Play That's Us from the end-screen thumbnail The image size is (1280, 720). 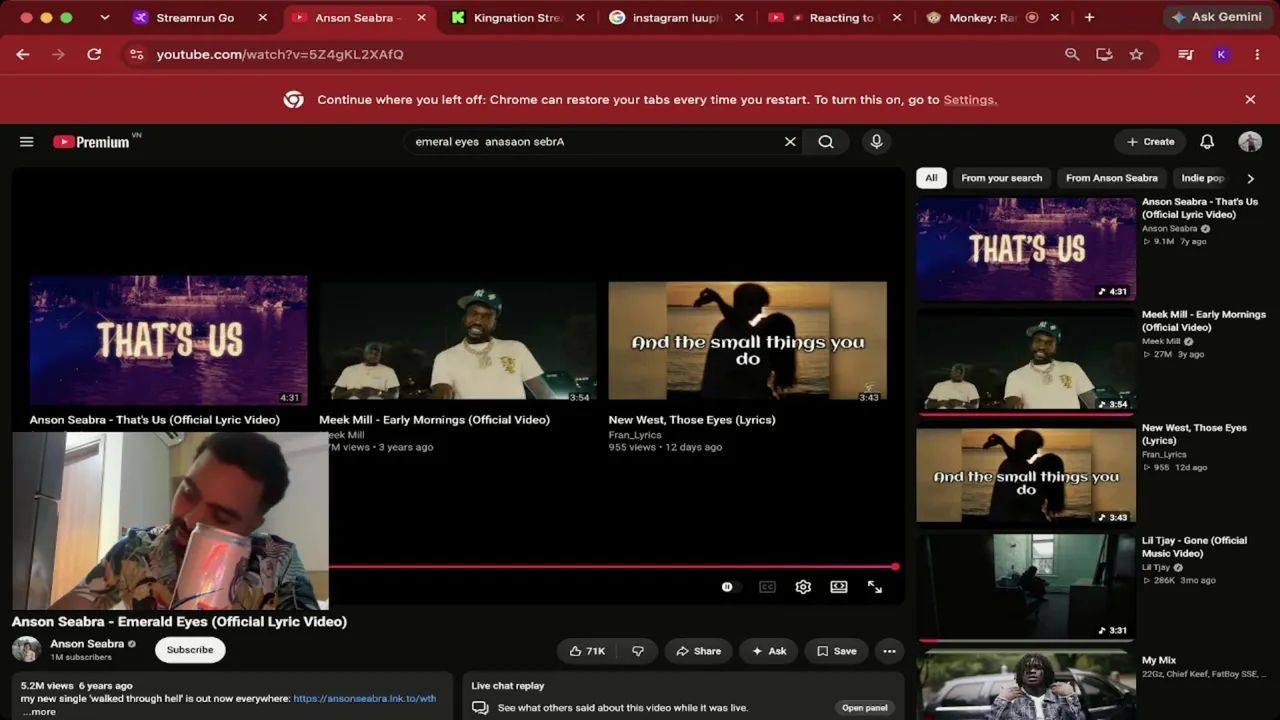[168, 340]
